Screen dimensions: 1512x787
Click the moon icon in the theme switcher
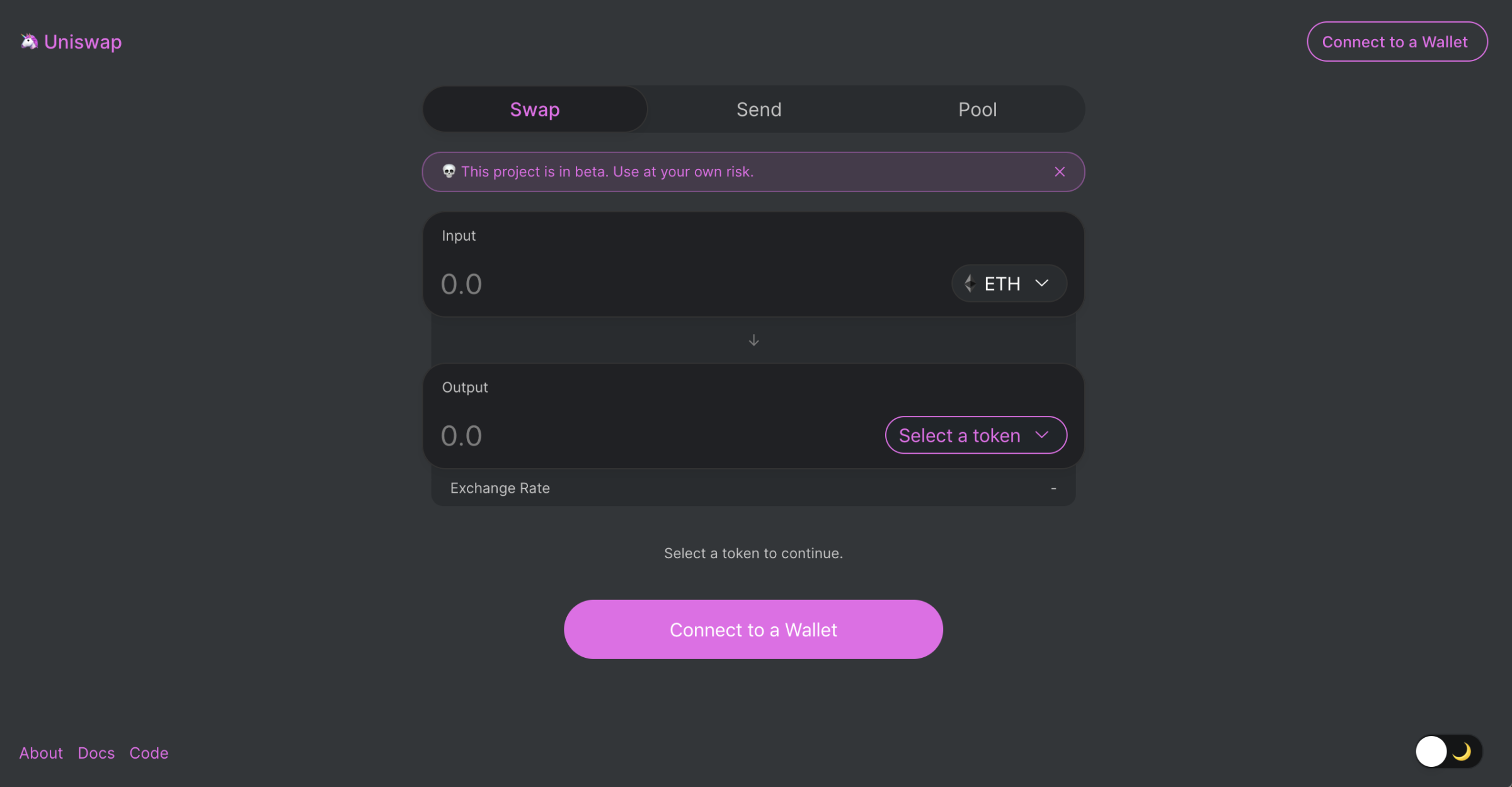click(1462, 751)
